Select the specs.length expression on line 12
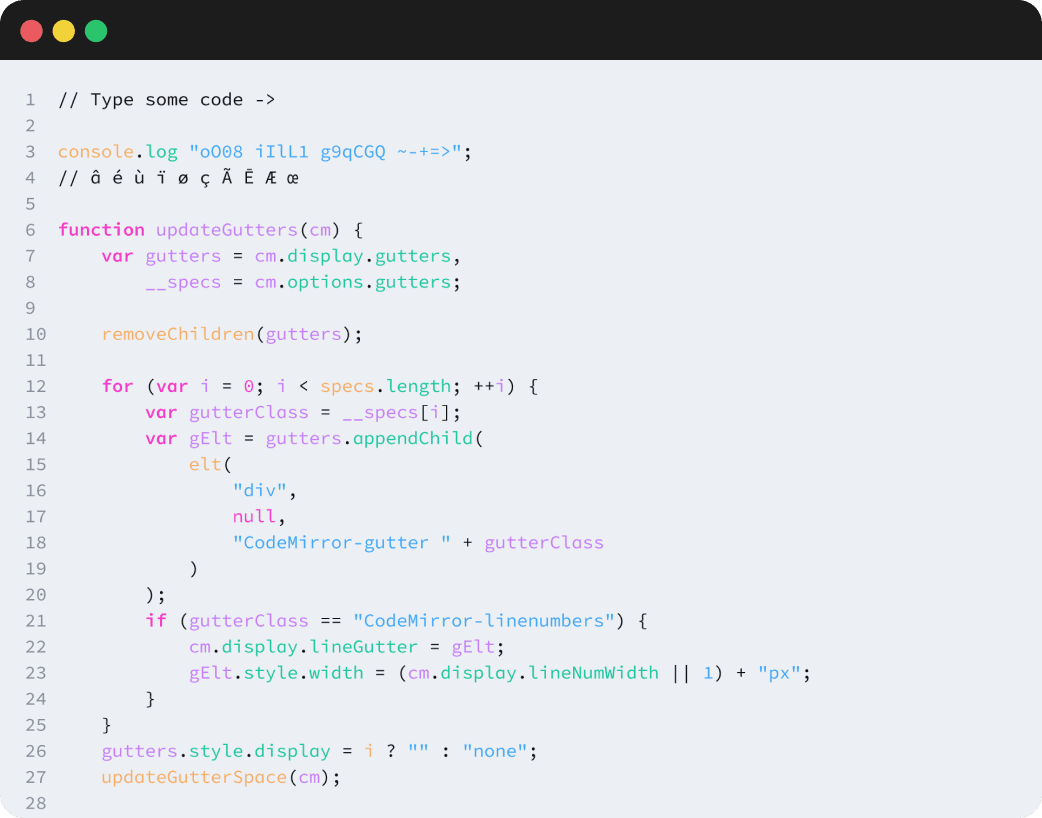Screen dimensions: 1042x818 tap(384, 385)
